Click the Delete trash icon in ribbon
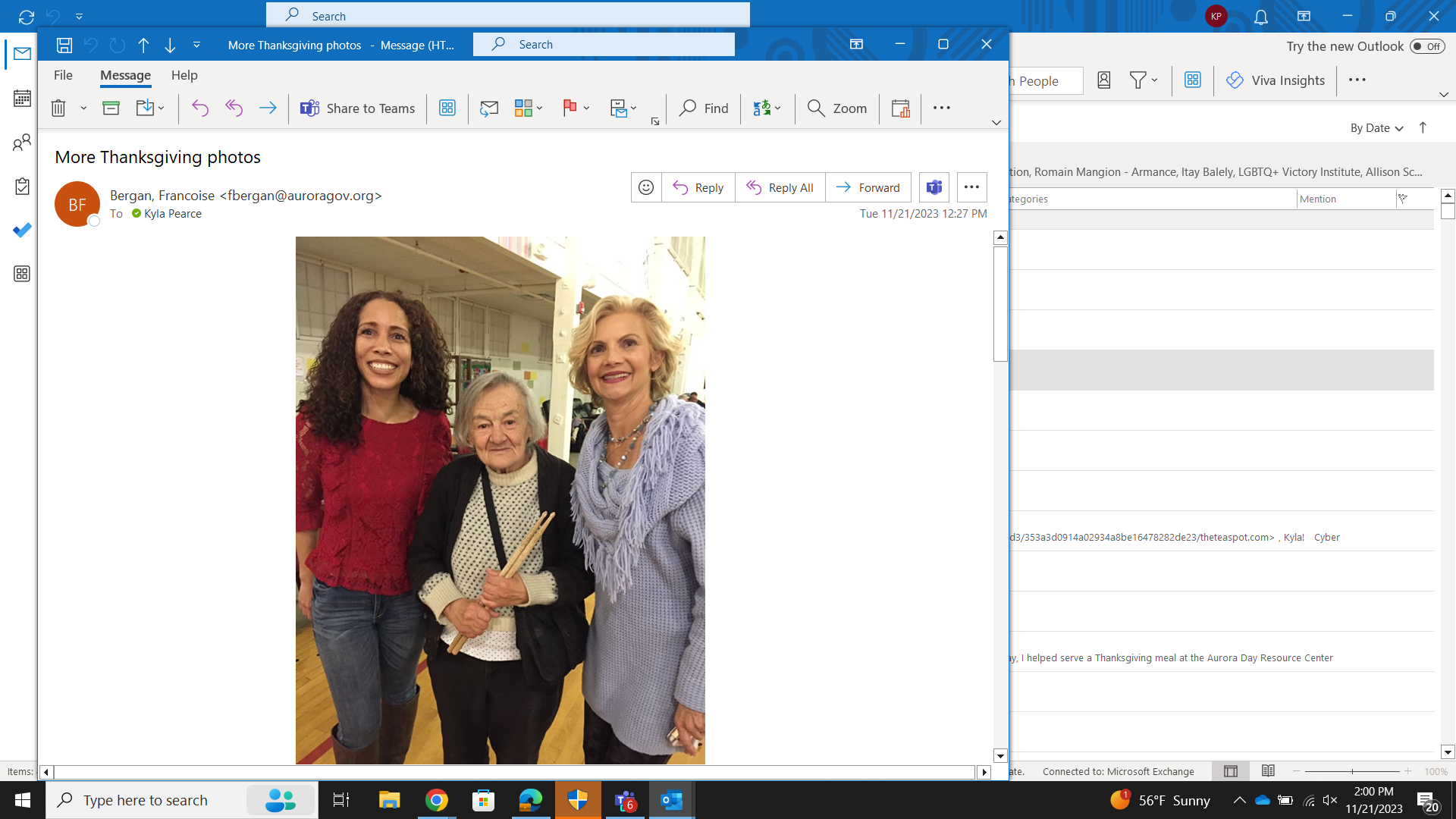Viewport: 1456px width, 819px height. click(x=58, y=108)
